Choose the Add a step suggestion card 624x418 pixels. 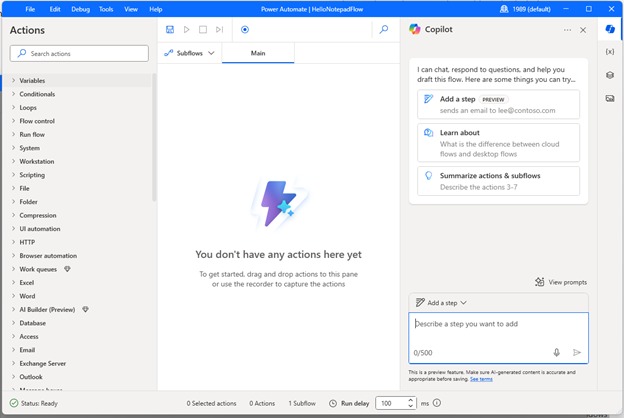click(498, 104)
